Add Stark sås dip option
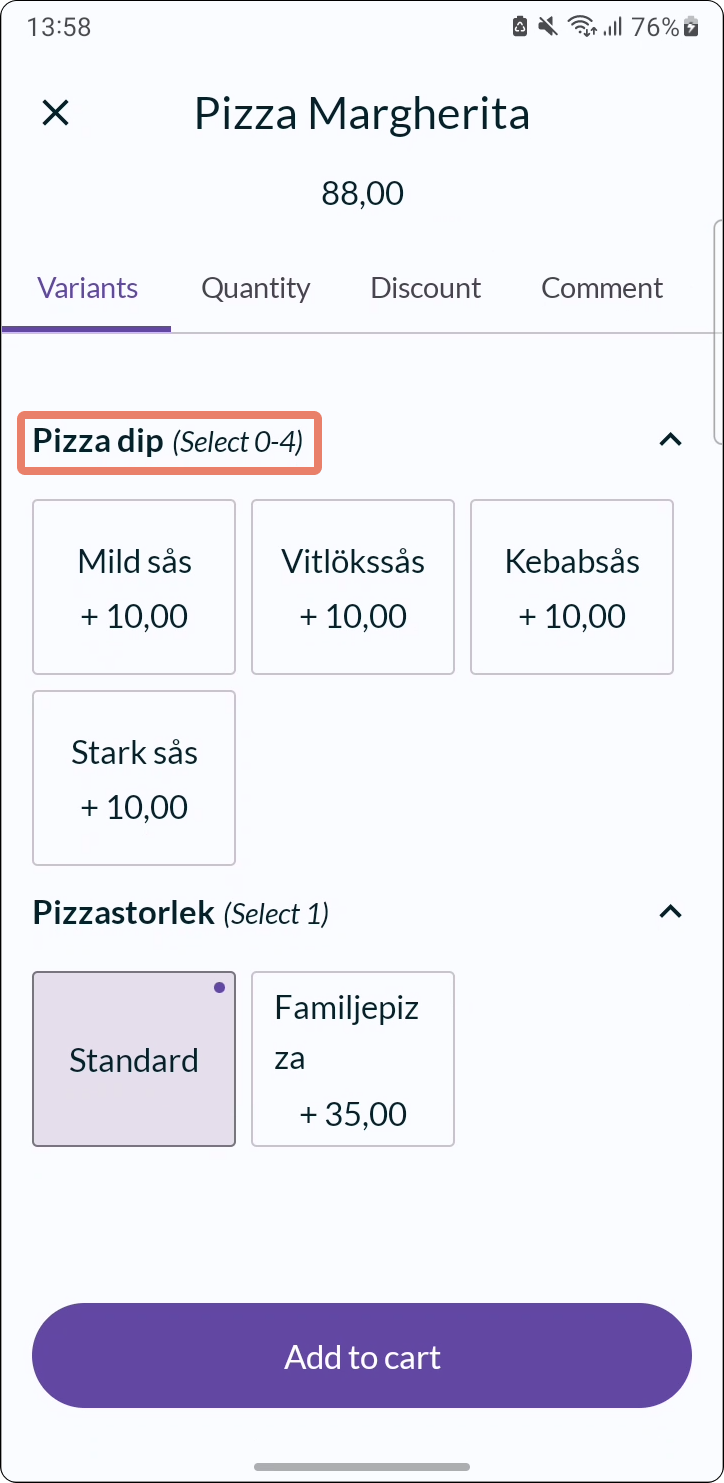Image resolution: width=724 pixels, height=1483 pixels. click(134, 778)
